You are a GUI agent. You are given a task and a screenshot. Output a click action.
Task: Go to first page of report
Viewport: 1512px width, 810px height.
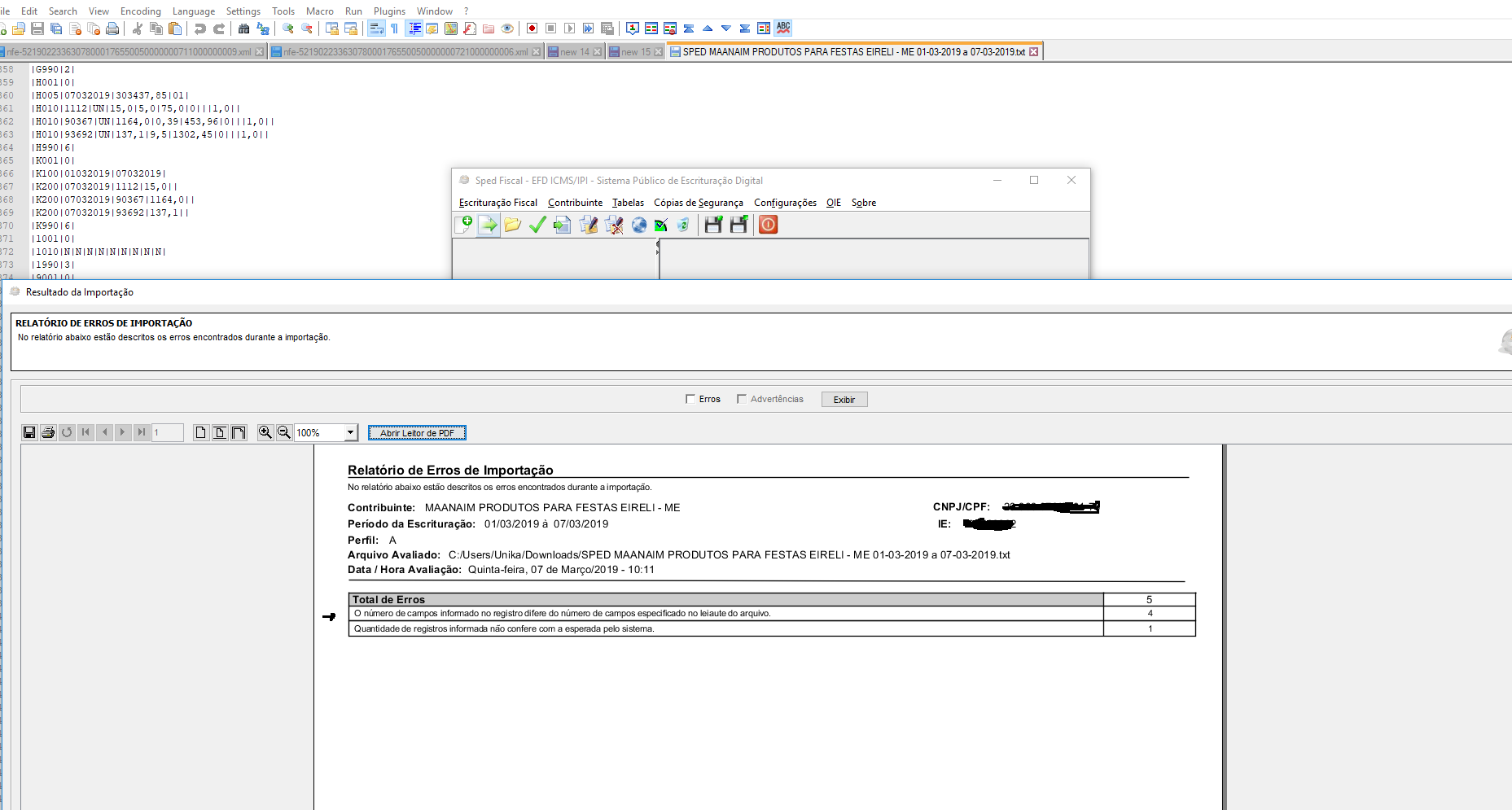pos(85,432)
